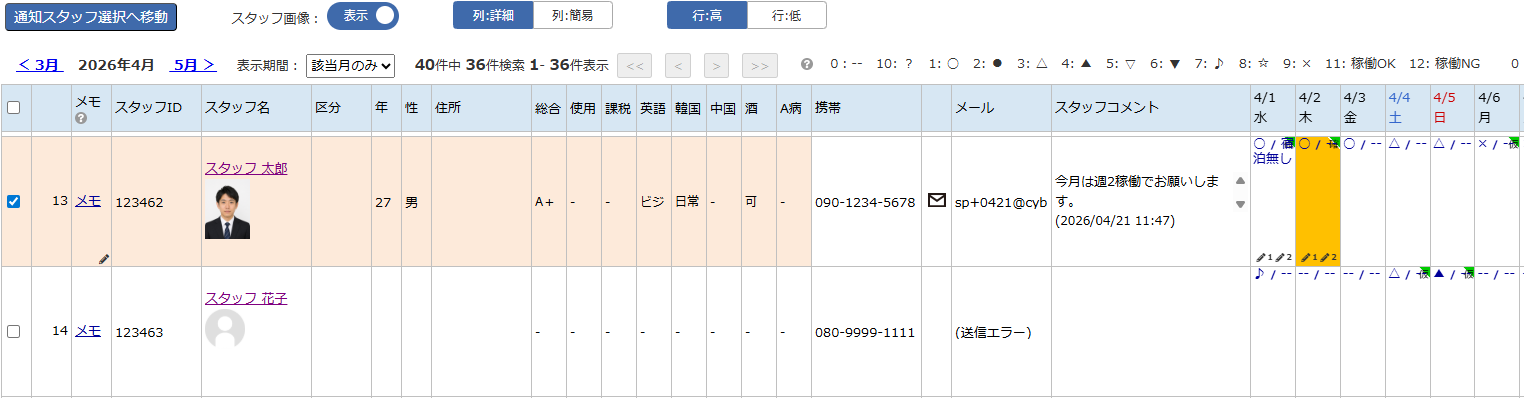Click pencil 2 icon in 太郎's 4/2 cell
1524x398 pixels.
1328,258
